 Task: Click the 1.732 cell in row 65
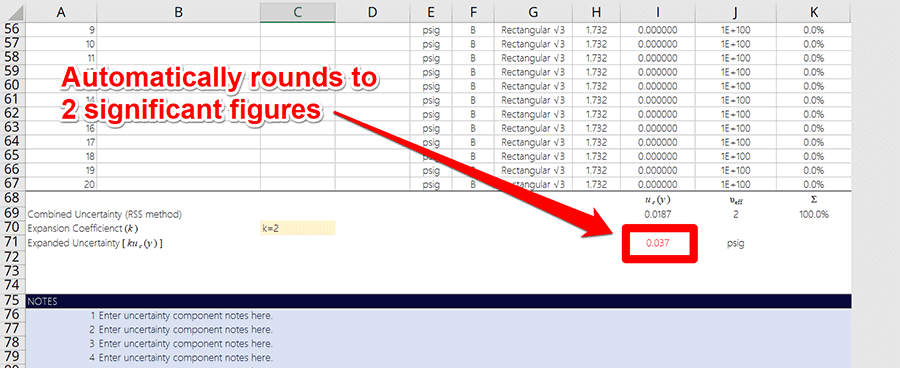pyautogui.click(x=596, y=156)
